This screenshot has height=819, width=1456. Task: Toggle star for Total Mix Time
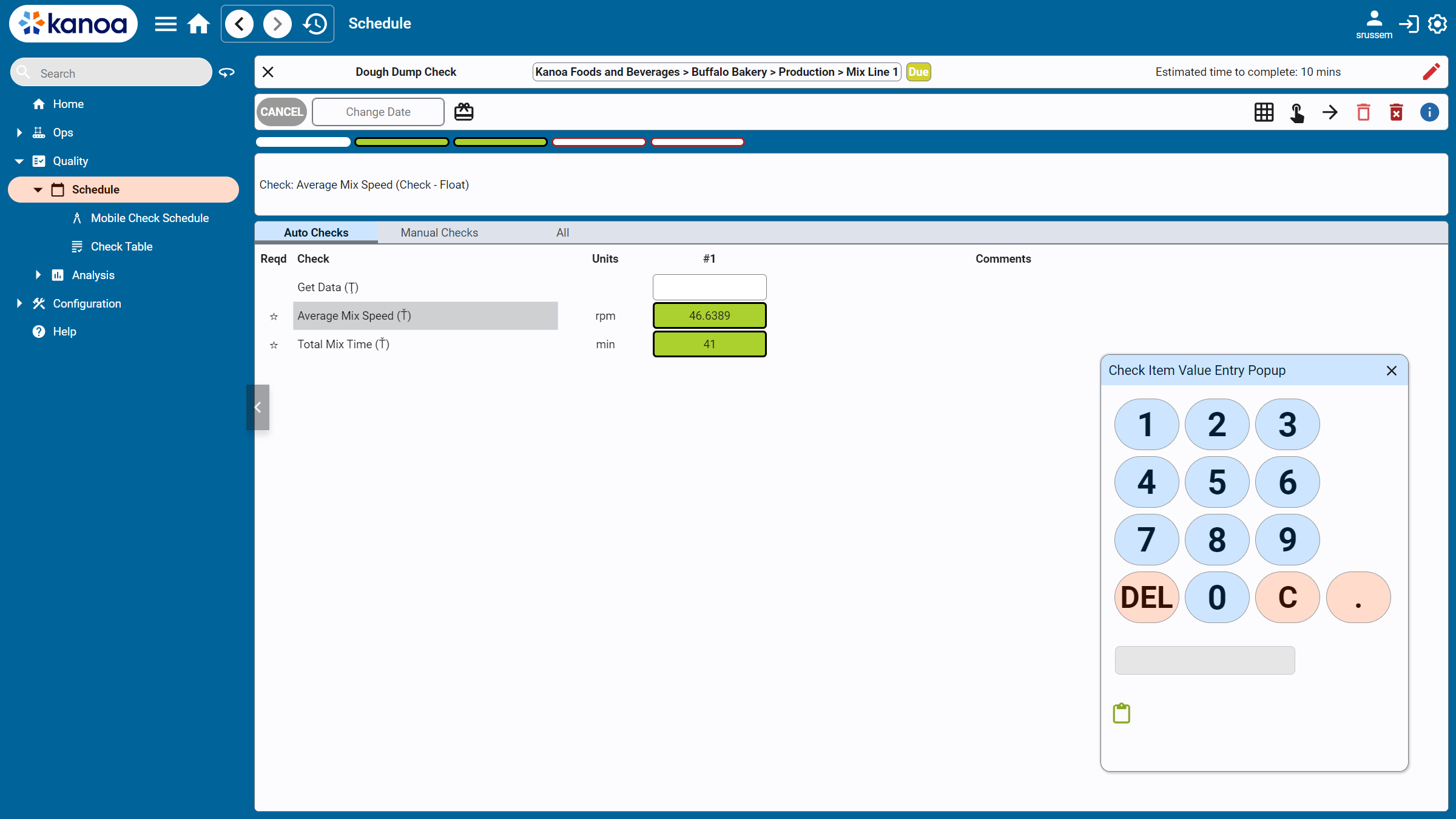tap(274, 345)
